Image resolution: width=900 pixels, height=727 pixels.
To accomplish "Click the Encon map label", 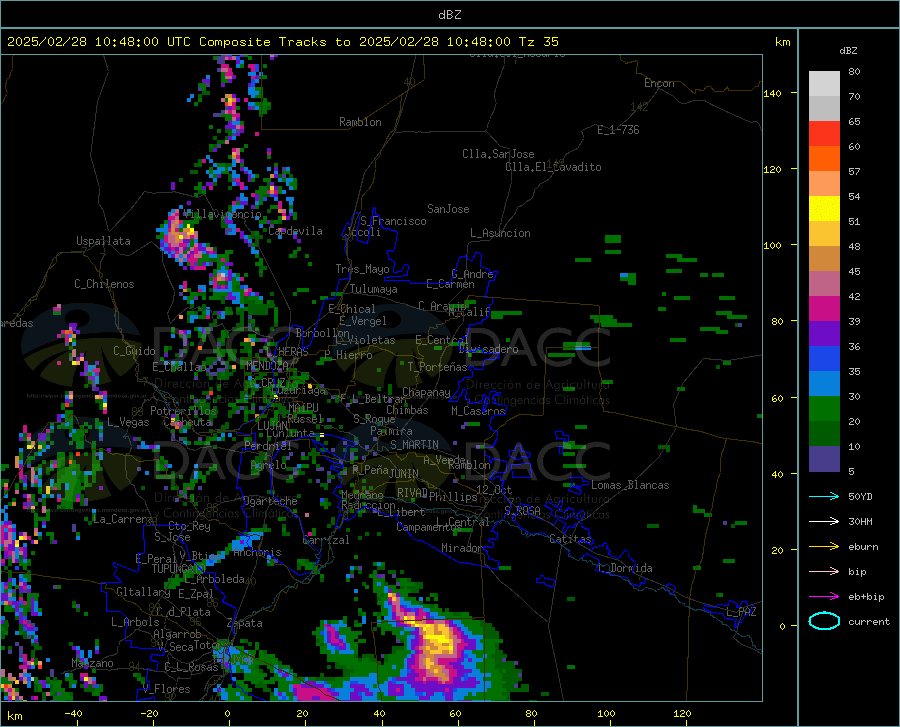I will (x=659, y=83).
